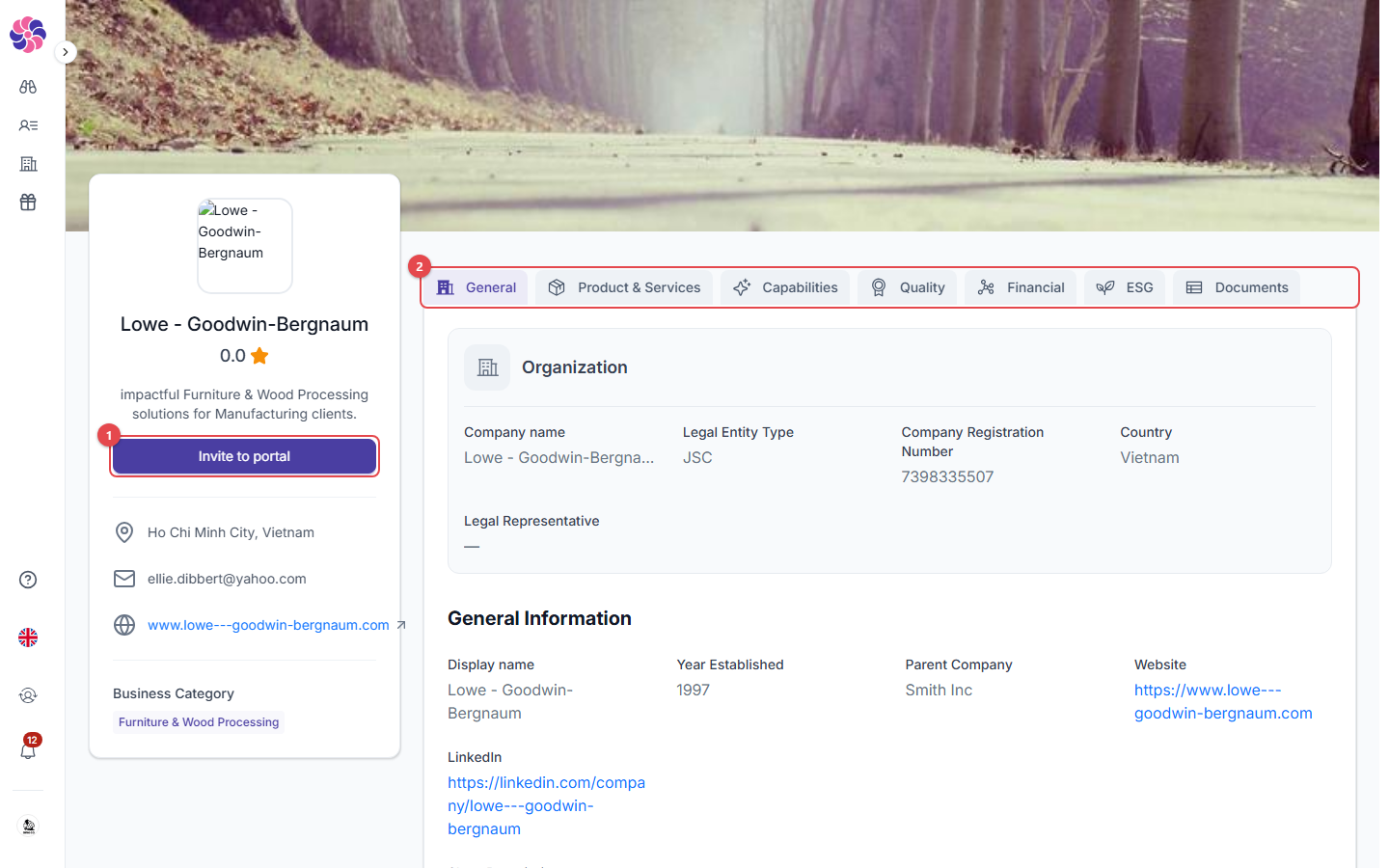Screen dimensions: 1389x868
Task: Open the companies building icon in sidebar
Action: tap(28, 164)
